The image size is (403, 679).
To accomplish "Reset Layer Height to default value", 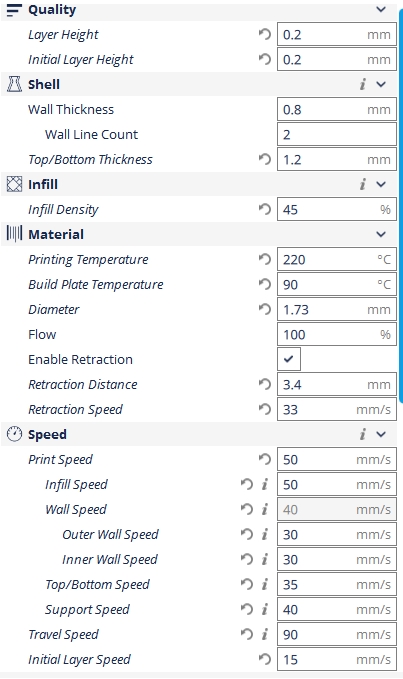I will coord(264,34).
